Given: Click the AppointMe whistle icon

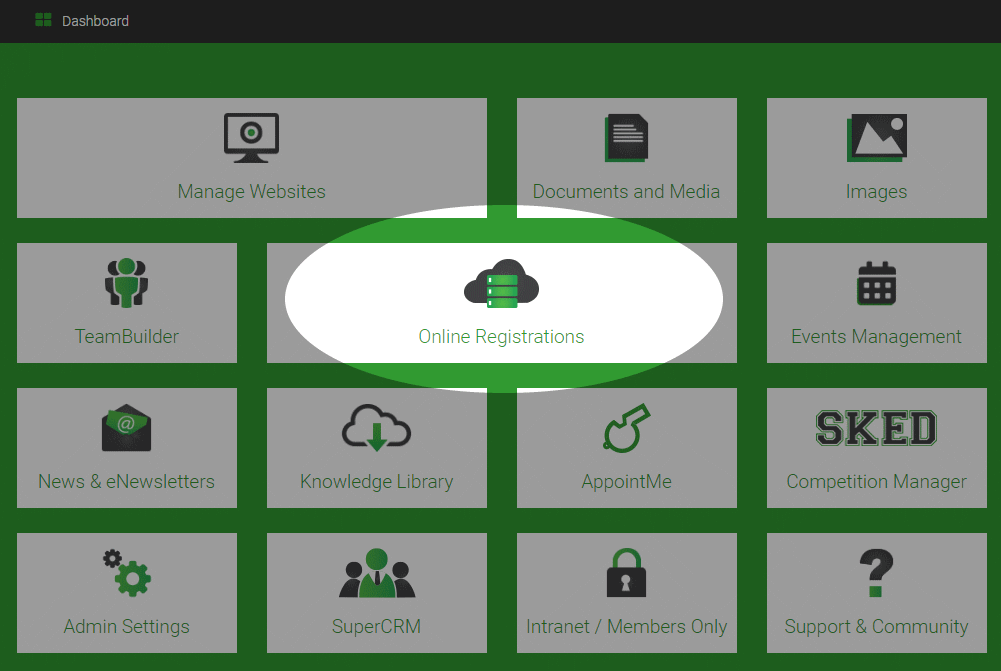Looking at the screenshot, I should coord(627,428).
